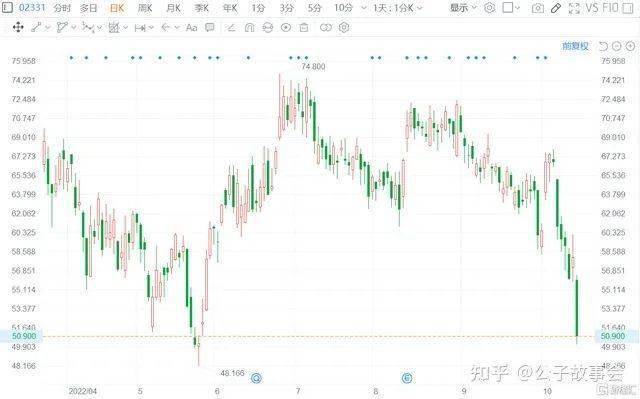Open chart settings gear beside 显示
640x399 pixels.
coord(489,8)
